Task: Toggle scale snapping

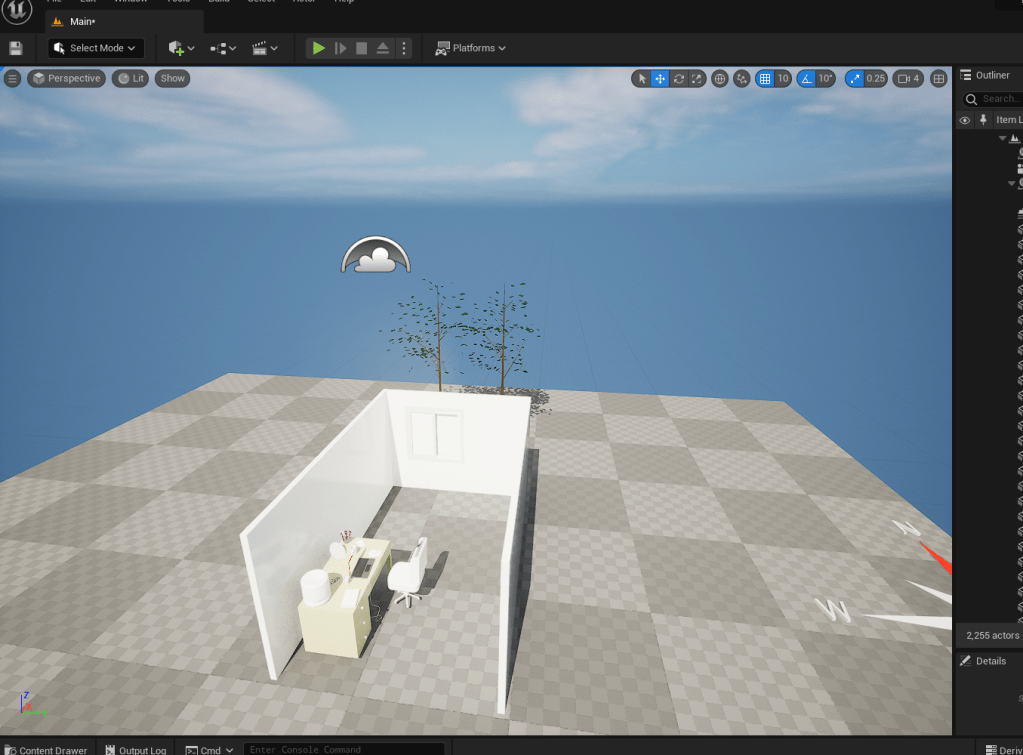Action: click(855, 79)
